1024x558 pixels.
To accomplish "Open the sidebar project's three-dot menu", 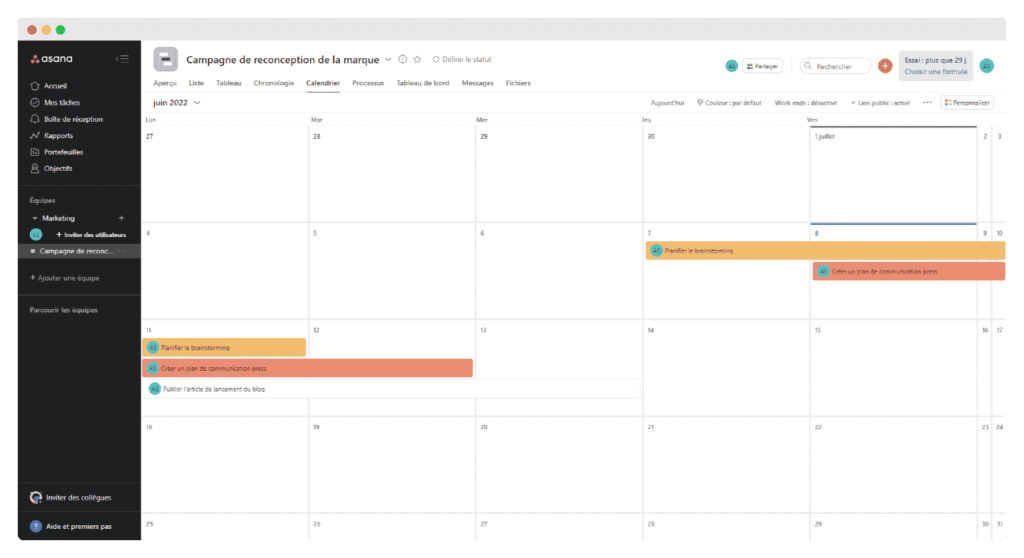I will click(x=121, y=251).
